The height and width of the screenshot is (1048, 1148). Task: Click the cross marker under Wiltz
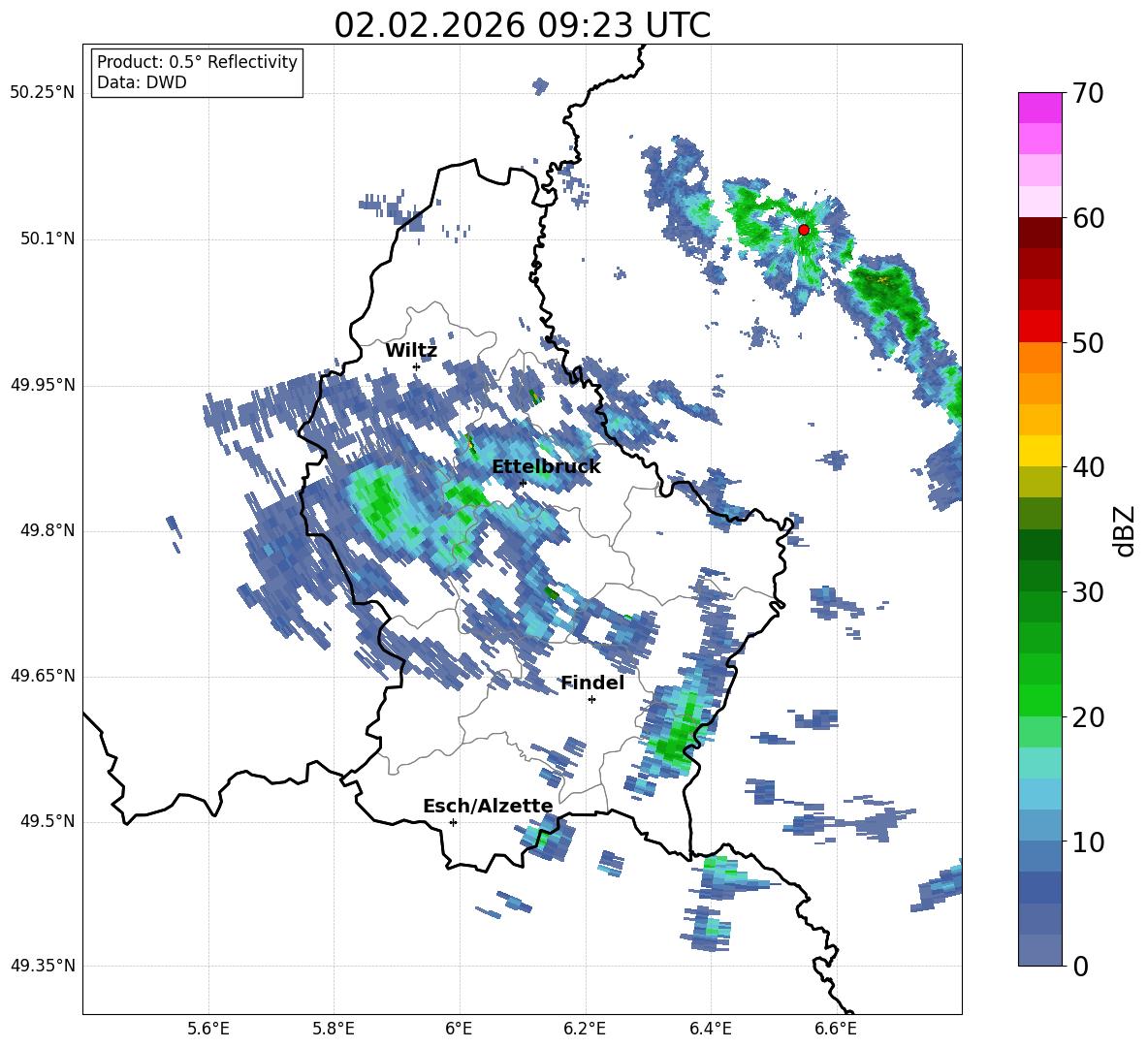pos(417,366)
